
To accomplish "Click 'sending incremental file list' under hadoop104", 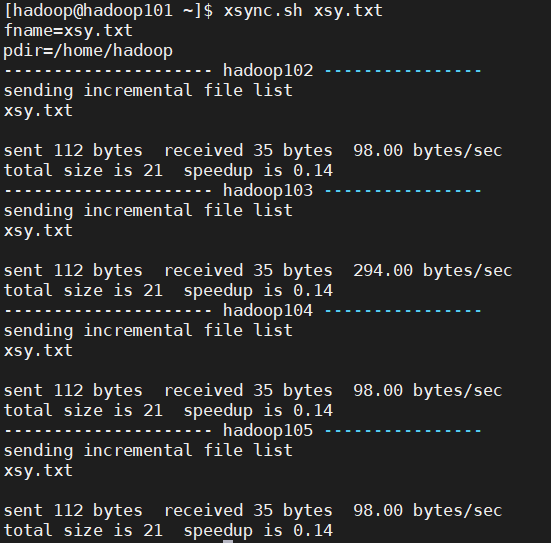I will pos(148,331).
